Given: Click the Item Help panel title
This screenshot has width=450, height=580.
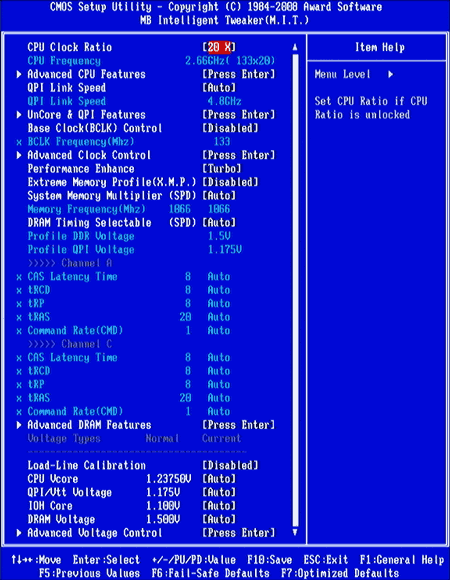Looking at the screenshot, I should pyautogui.click(x=380, y=47).
